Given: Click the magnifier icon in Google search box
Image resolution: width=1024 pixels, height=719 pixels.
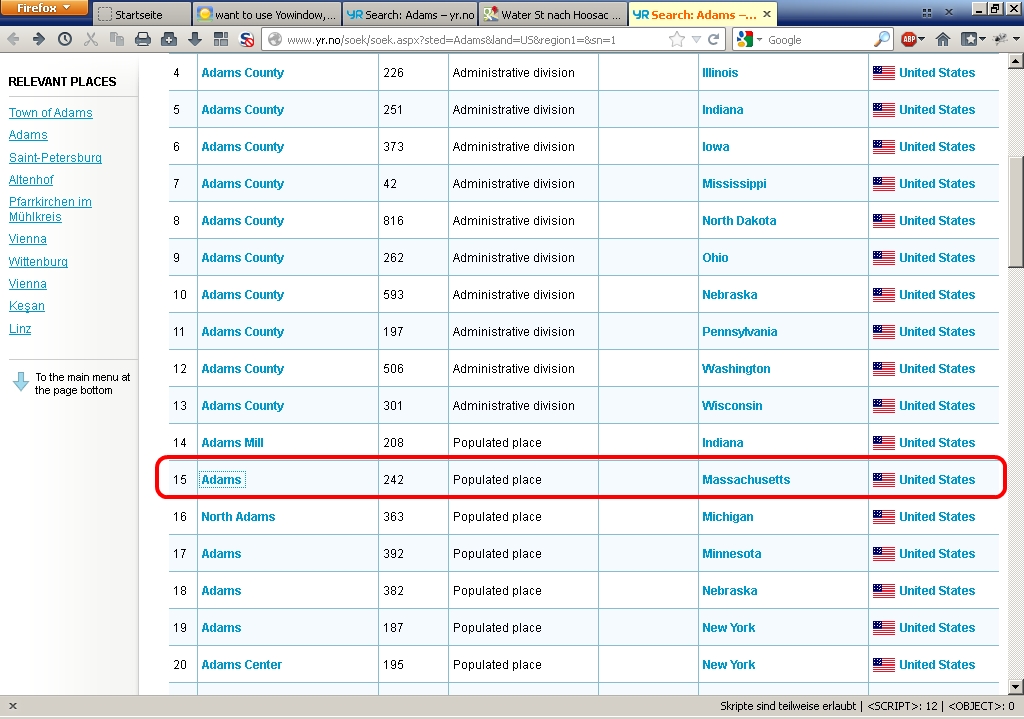Looking at the screenshot, I should 882,39.
